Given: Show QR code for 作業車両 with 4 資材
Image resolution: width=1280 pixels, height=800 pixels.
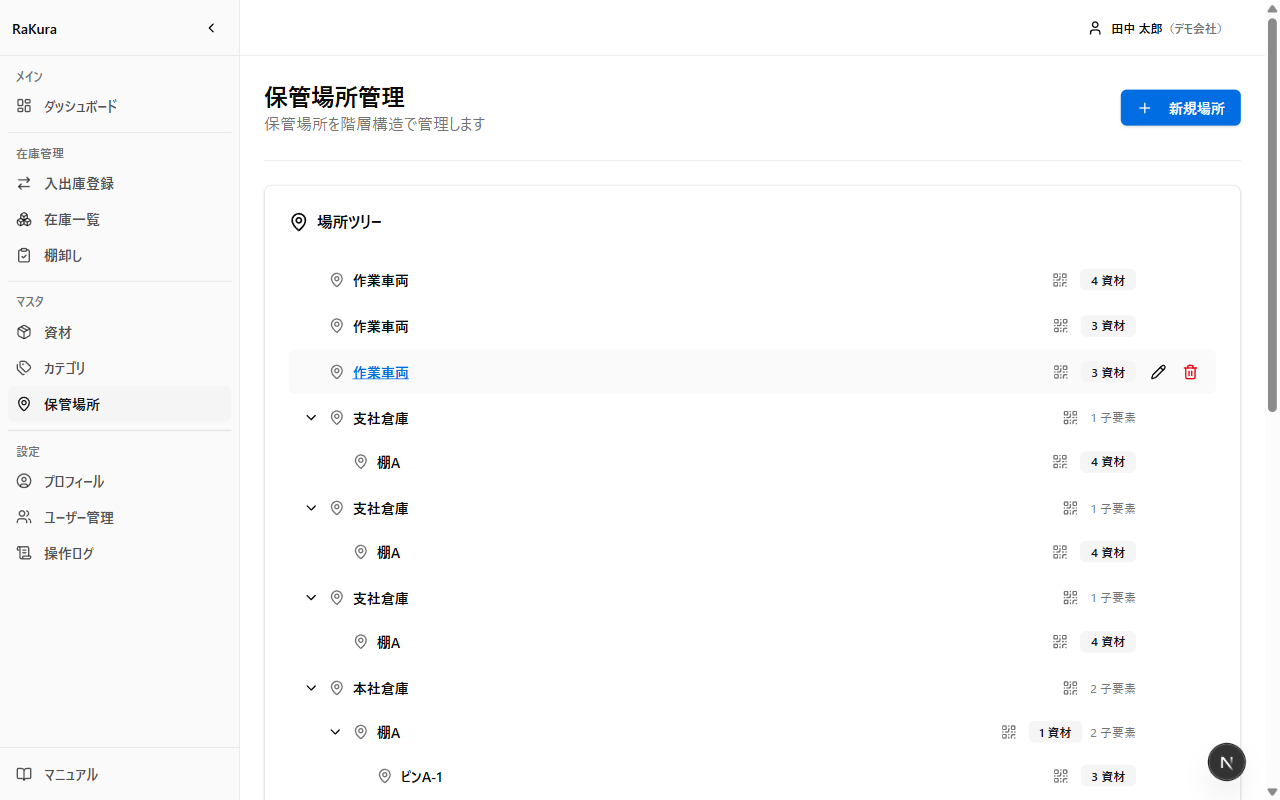Looking at the screenshot, I should [1061, 280].
